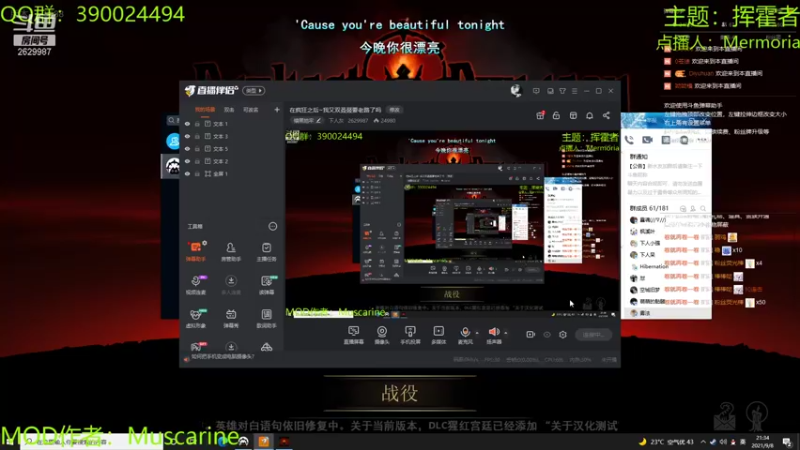Hide the 全屏 1 source layer
Viewport: 800px width, 450px height.
click(x=187, y=174)
